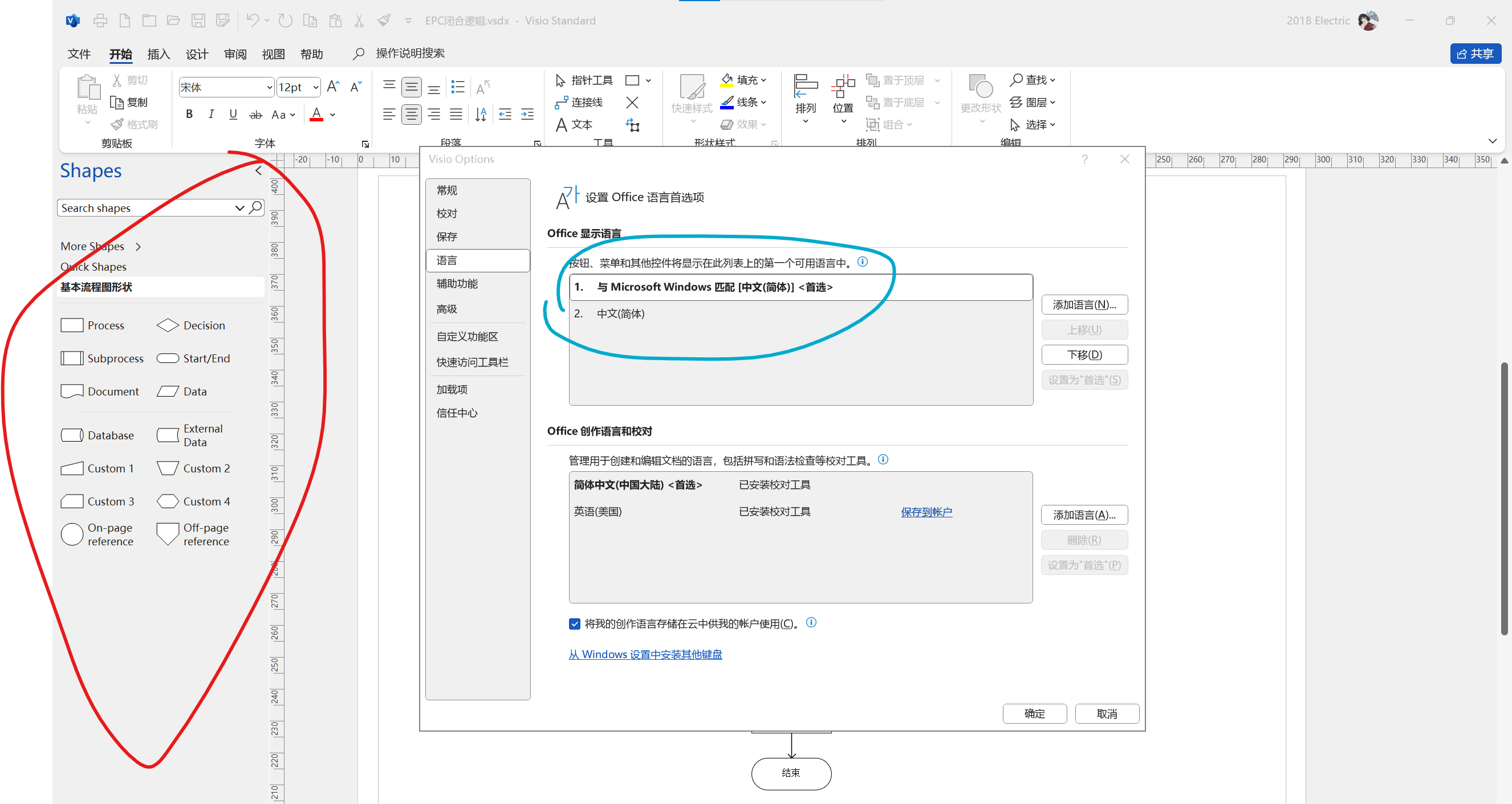Image resolution: width=1512 pixels, height=804 pixels.
Task: Select the Connector tool (连接线)
Action: [579, 102]
